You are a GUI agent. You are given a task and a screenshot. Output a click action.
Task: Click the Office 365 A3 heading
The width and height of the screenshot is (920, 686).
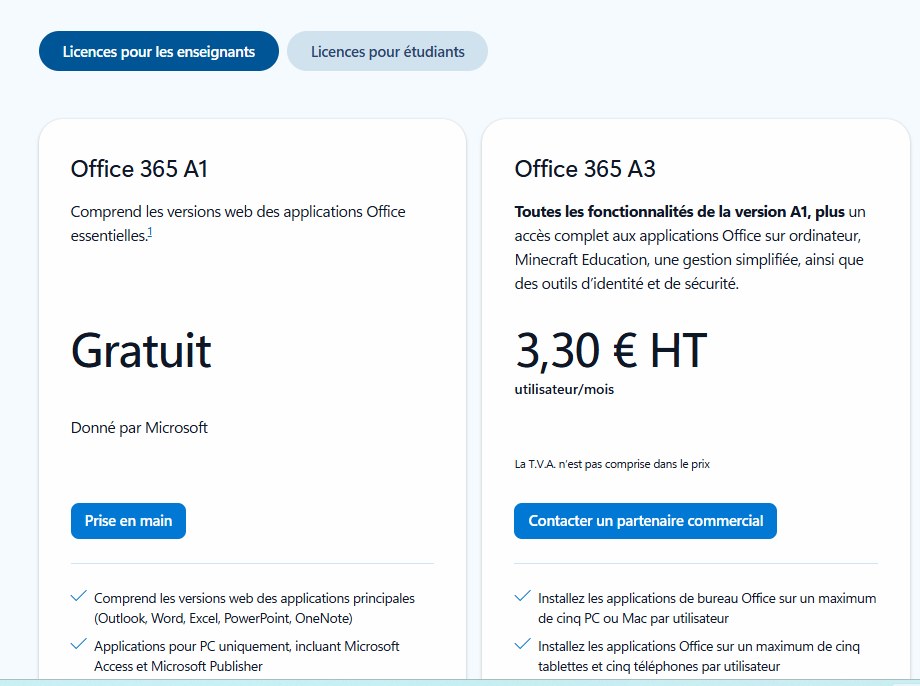585,169
